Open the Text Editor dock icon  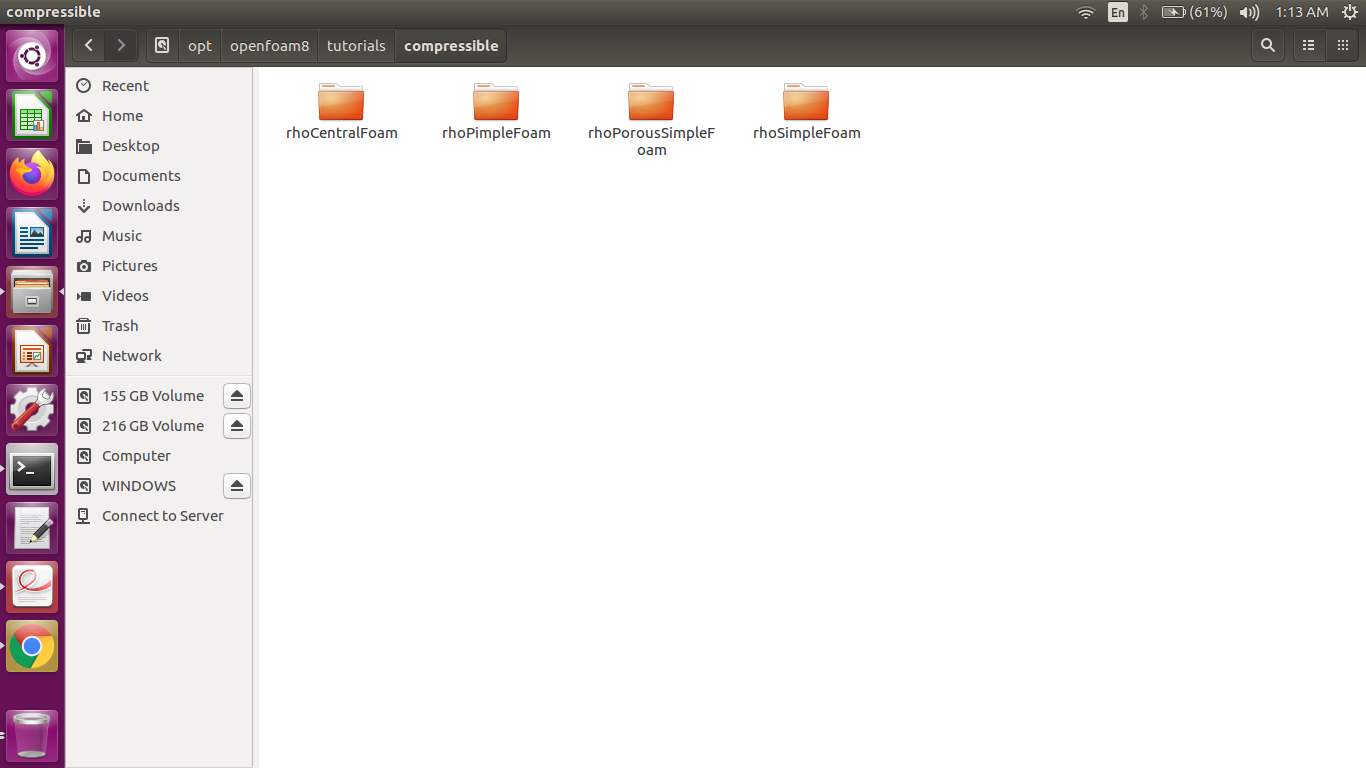(32, 529)
